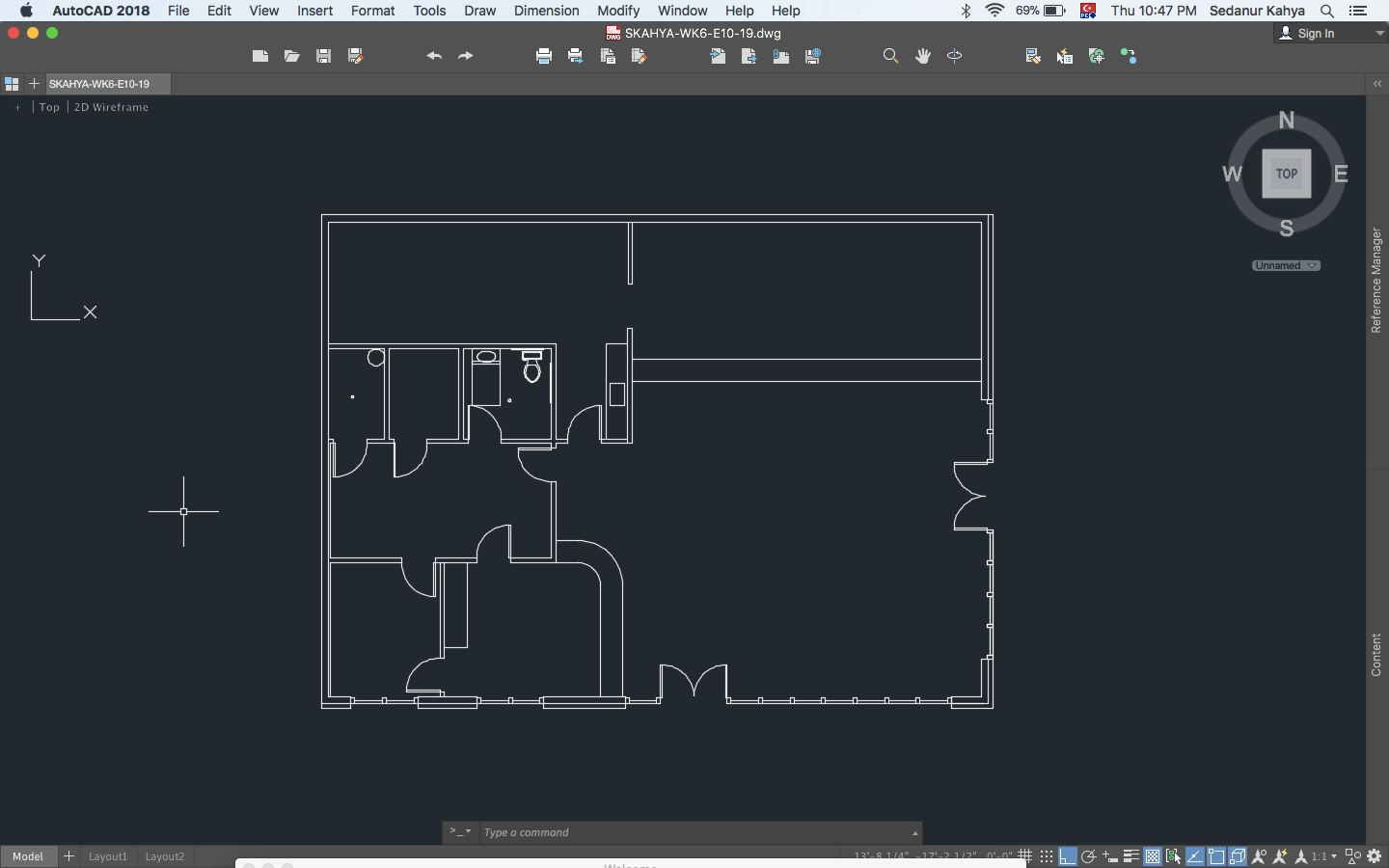
Task: Click the Print icon
Action: point(544,56)
